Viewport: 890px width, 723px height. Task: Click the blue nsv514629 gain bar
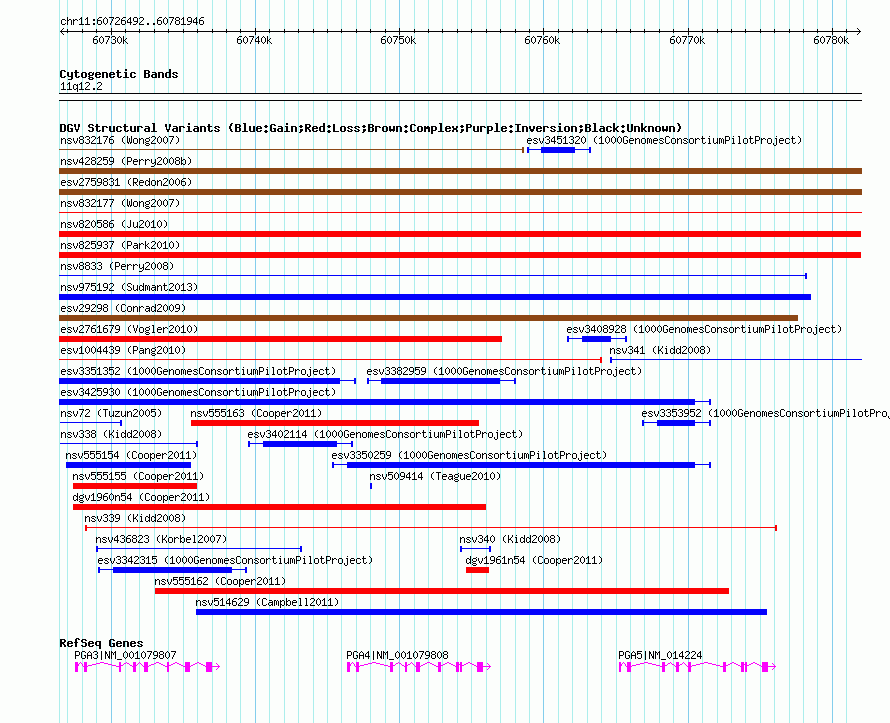pos(481,612)
